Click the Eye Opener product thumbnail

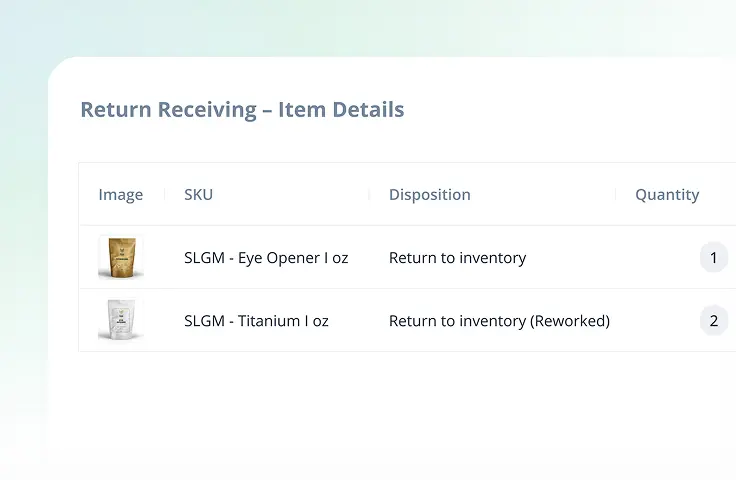(121, 257)
